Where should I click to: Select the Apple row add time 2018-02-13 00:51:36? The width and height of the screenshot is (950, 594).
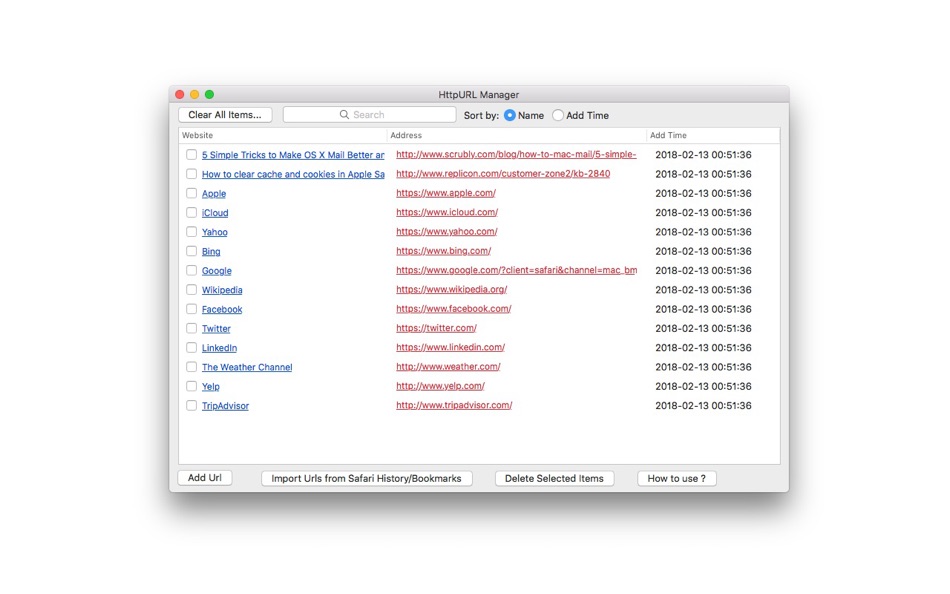703,193
